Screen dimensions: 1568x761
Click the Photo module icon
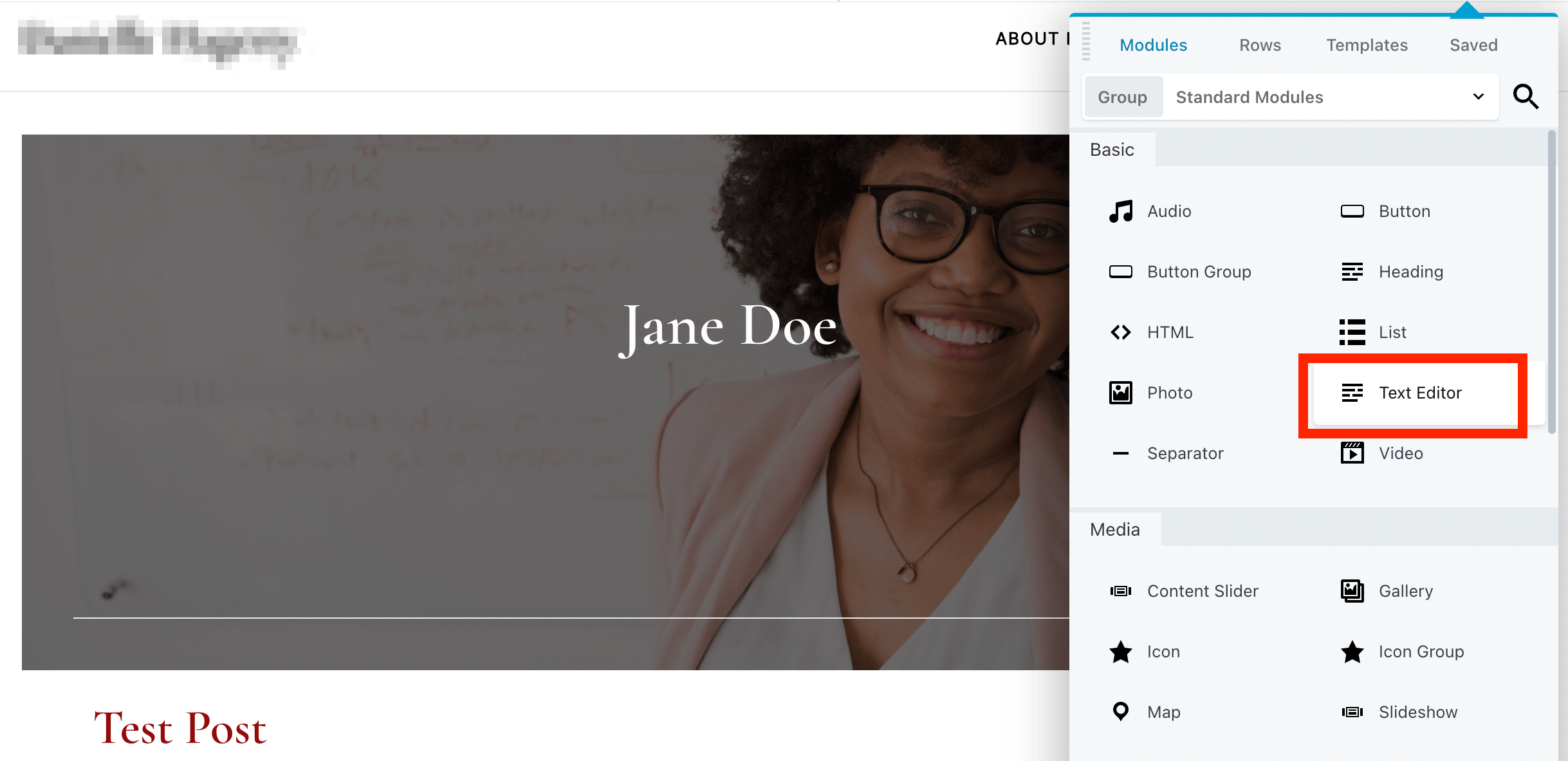(1121, 393)
